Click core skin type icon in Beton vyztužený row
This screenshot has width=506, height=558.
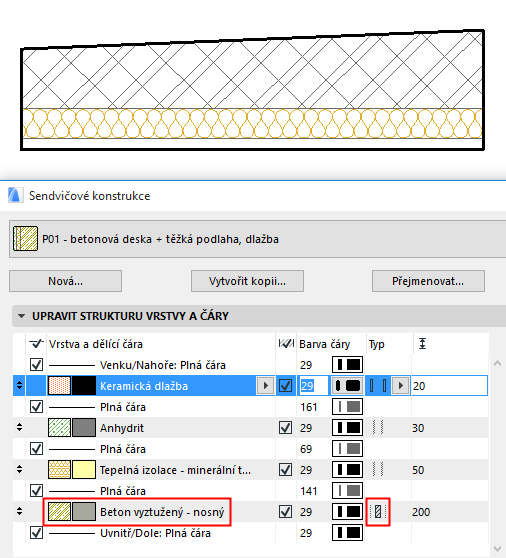(378, 512)
